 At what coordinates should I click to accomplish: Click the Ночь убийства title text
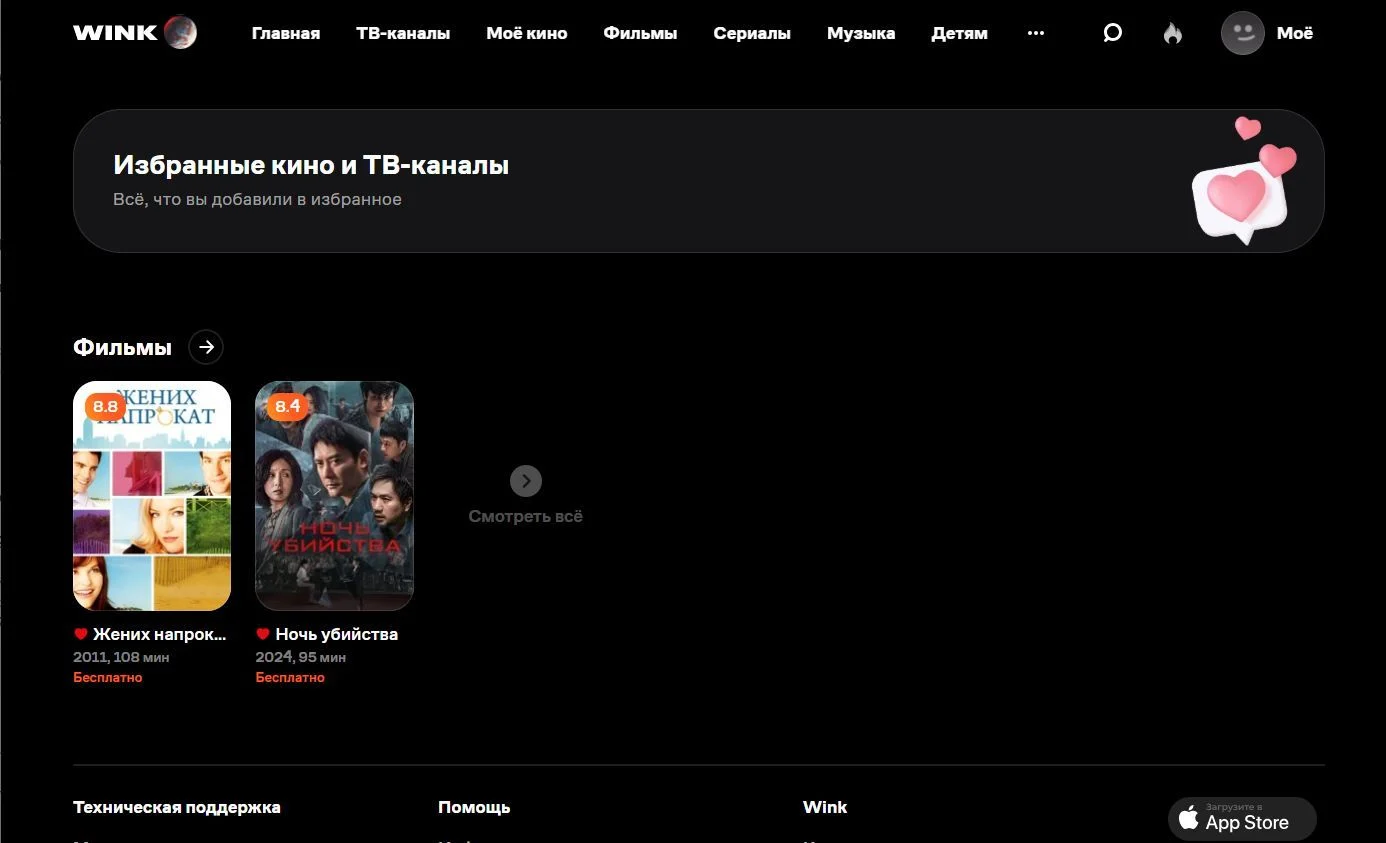click(337, 634)
